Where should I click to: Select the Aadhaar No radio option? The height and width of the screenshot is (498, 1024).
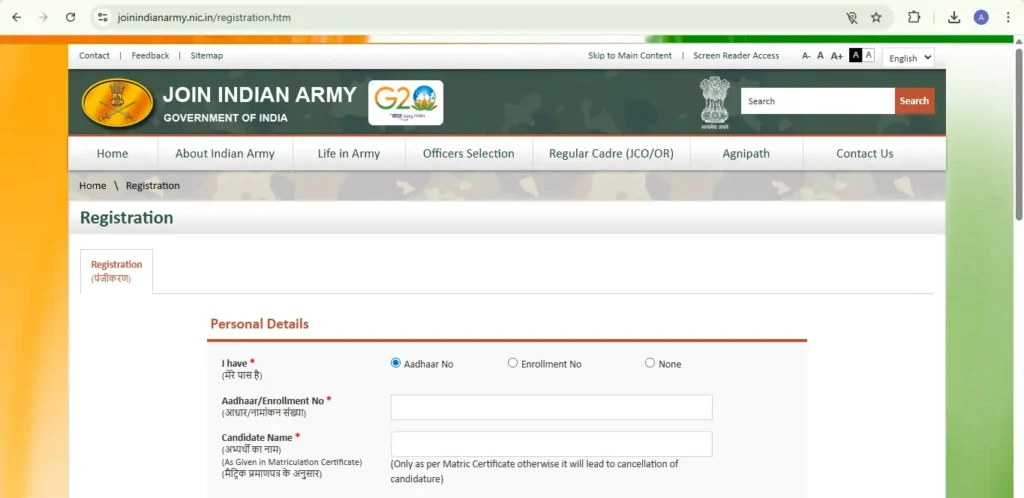pos(396,363)
